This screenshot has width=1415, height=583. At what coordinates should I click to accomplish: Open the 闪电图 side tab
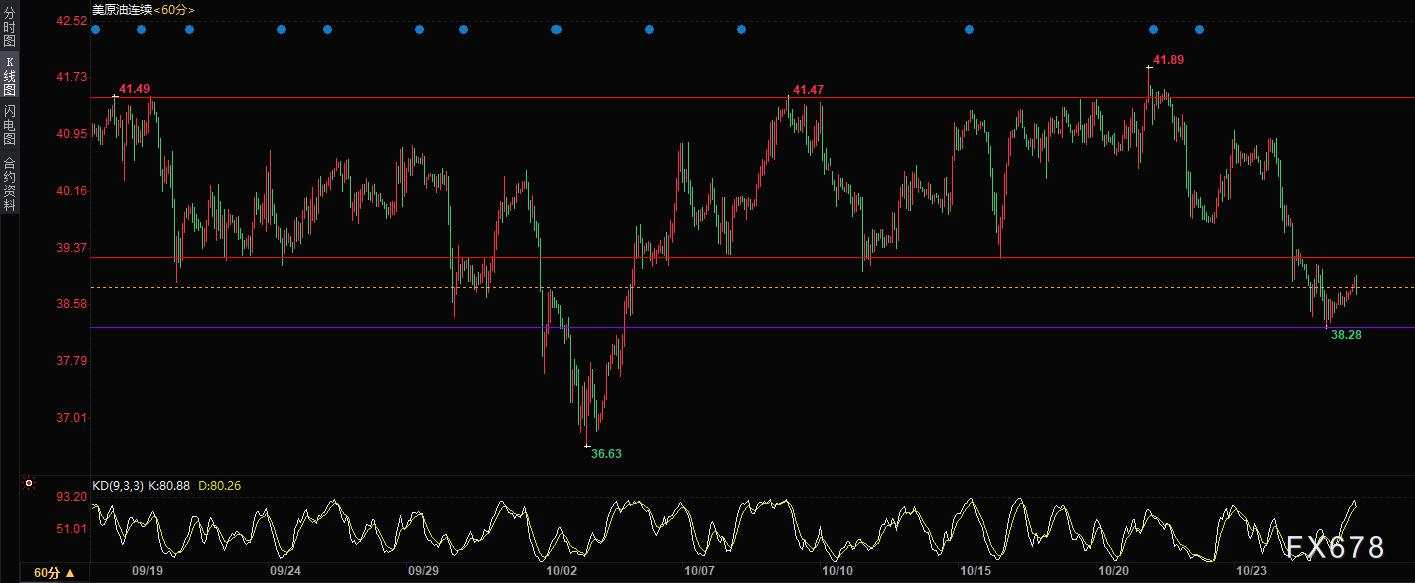coord(9,125)
